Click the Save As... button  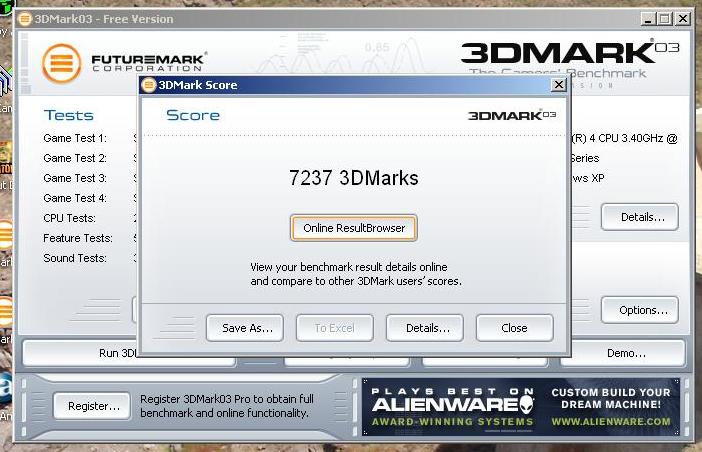(245, 328)
